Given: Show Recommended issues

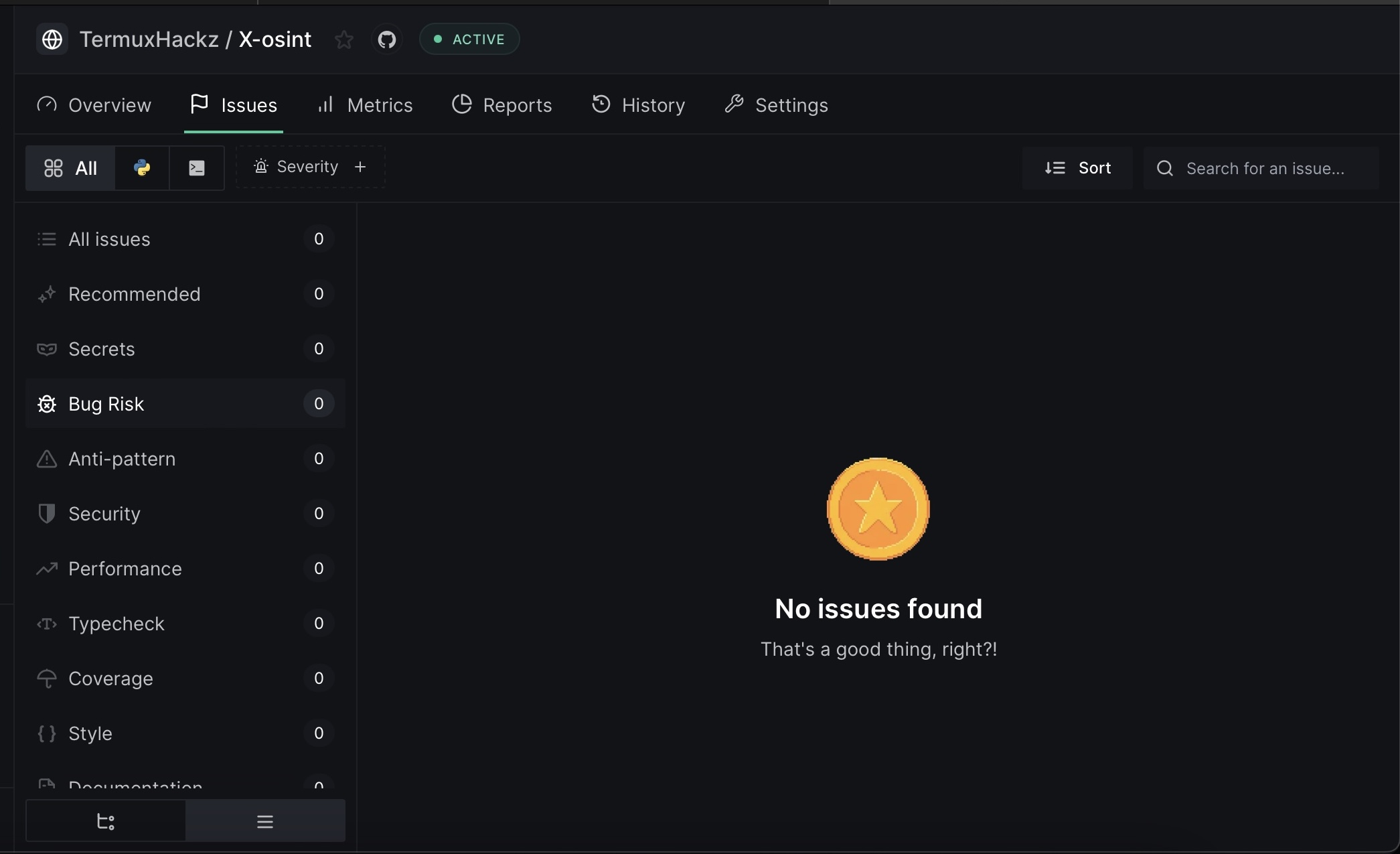Looking at the screenshot, I should pyautogui.click(x=134, y=294).
